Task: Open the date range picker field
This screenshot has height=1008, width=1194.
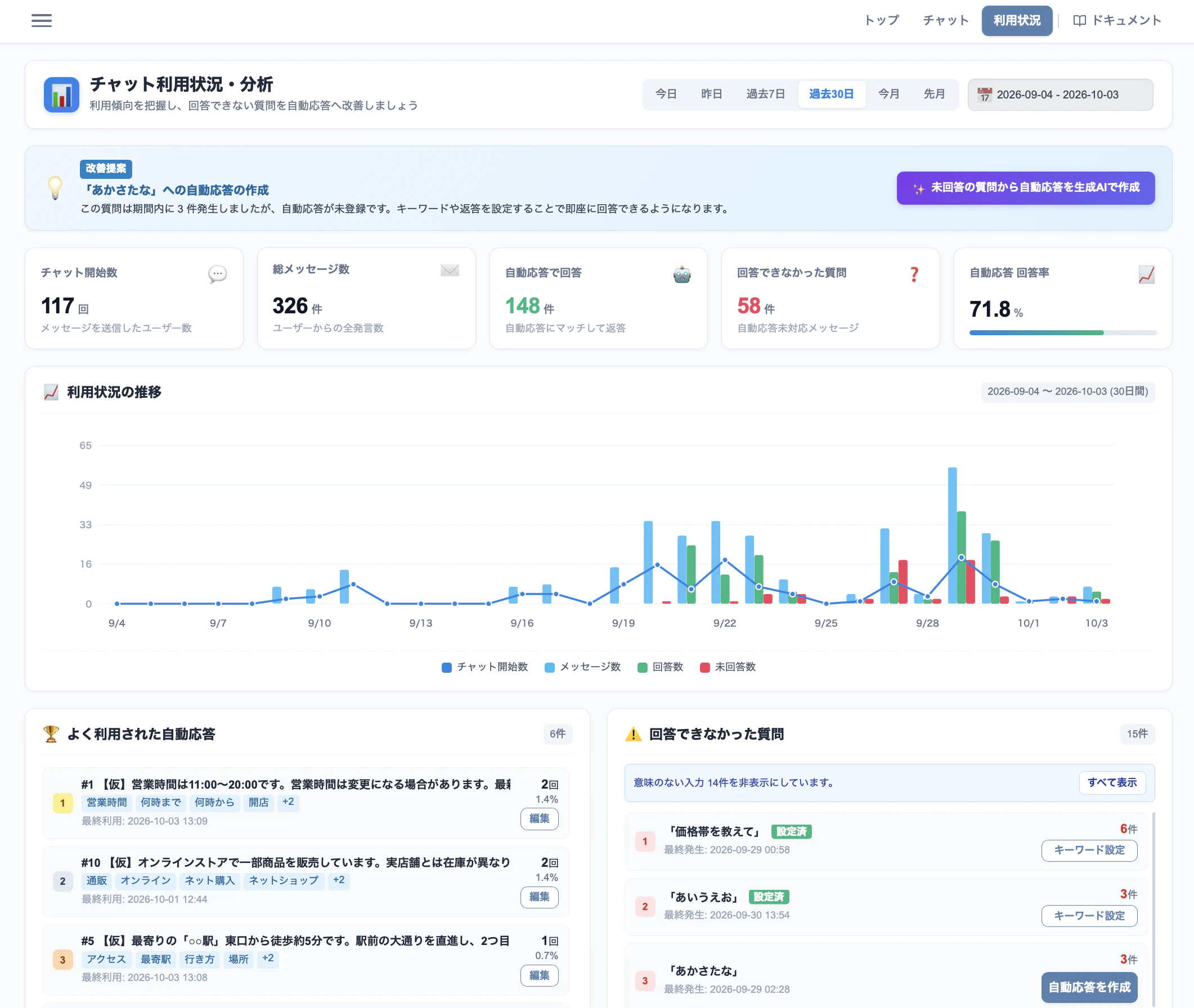Action: pyautogui.click(x=1060, y=95)
